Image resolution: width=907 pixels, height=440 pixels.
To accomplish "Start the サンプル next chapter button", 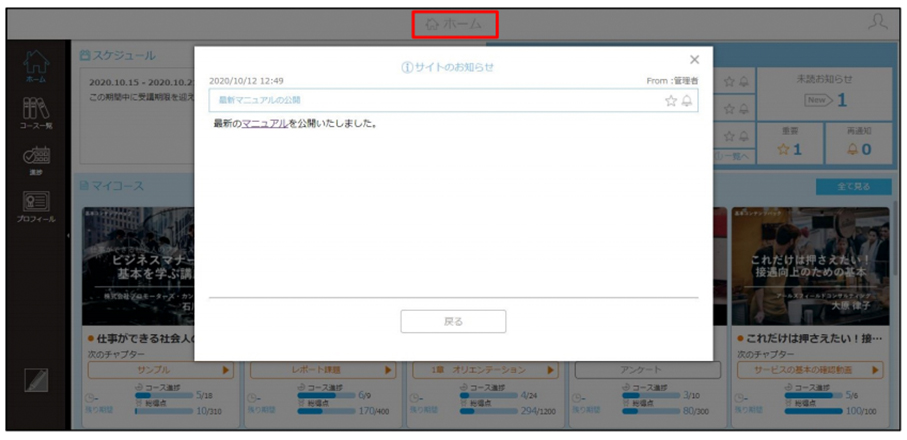I will (160, 370).
